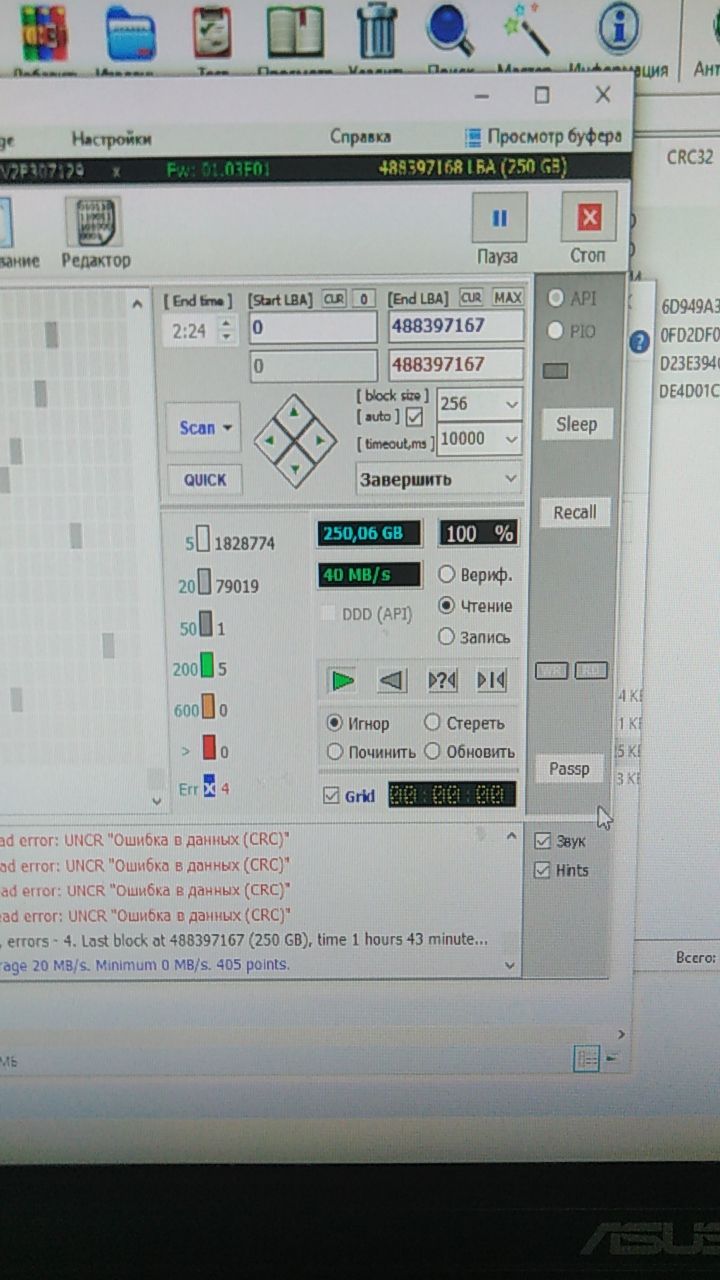Select the random butterfly scan mode icon
This screenshot has height=1280, width=720.
coord(442,680)
